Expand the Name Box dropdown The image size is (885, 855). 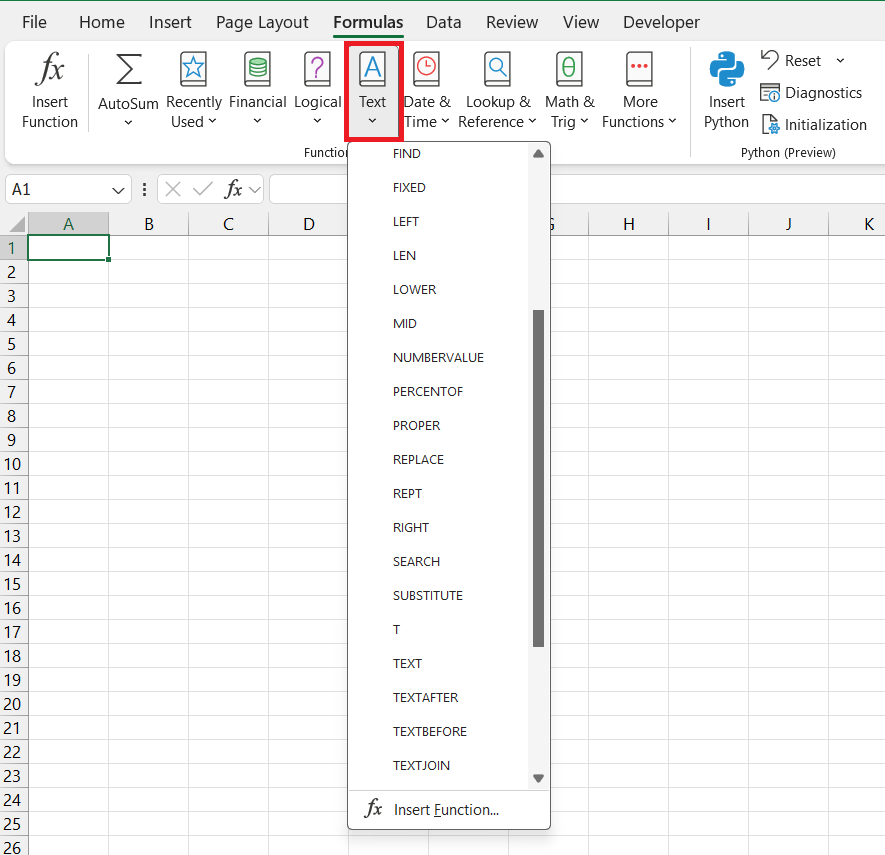click(116, 188)
